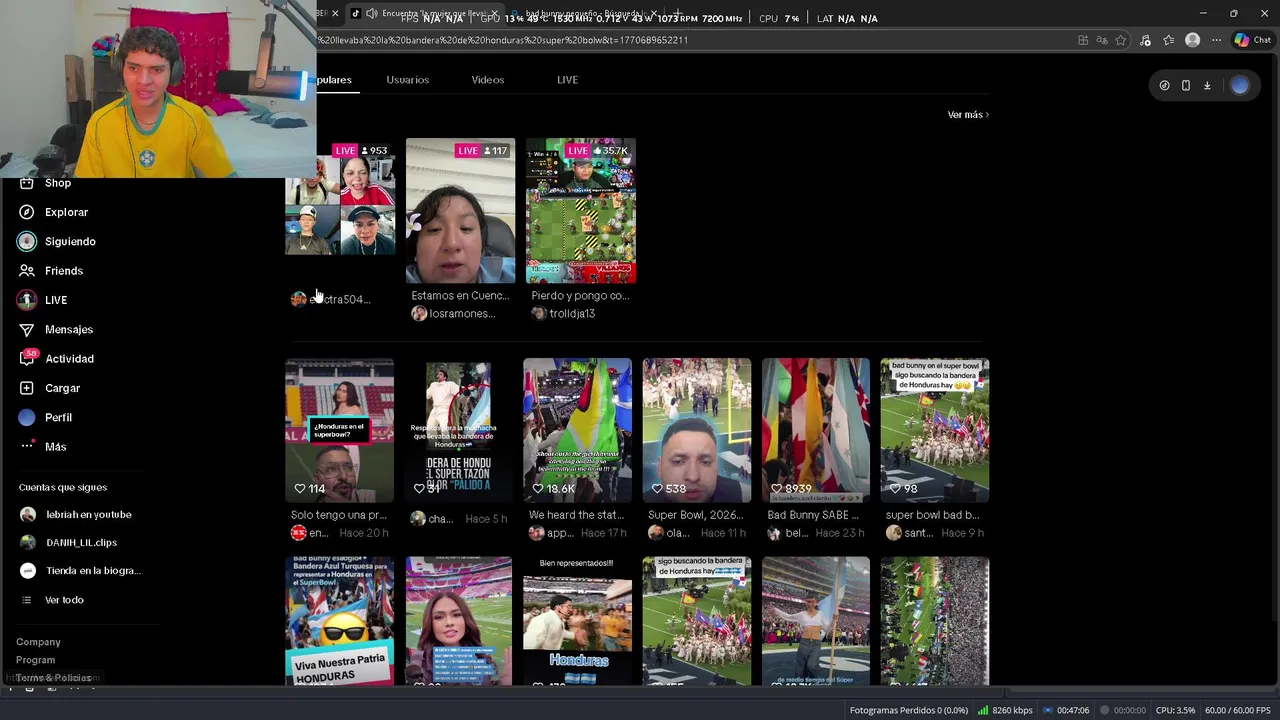Open the Shop sidebar icon
Image resolution: width=1280 pixels, height=720 pixels.
click(27, 183)
